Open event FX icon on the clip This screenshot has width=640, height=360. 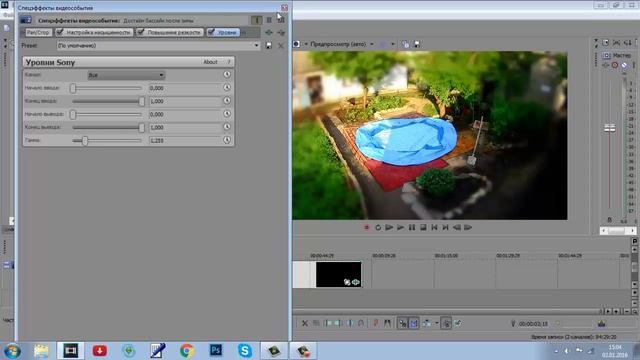[x=356, y=282]
